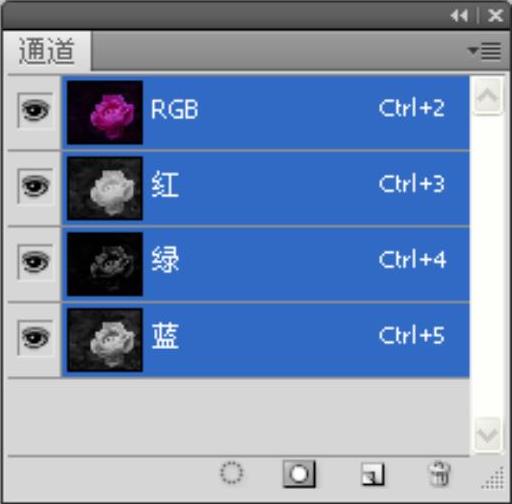Create a new channel icon

pyautogui.click(x=373, y=474)
